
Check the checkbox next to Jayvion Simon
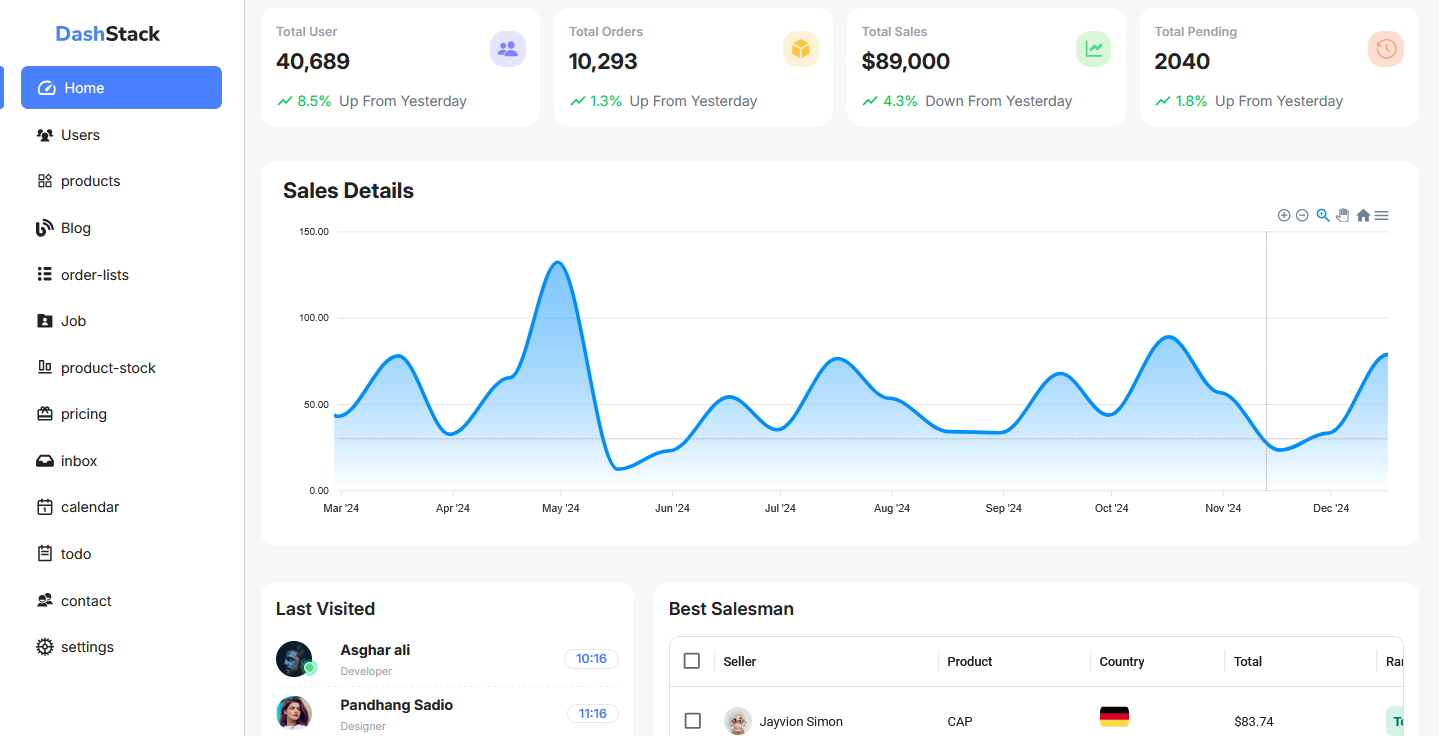click(x=692, y=721)
